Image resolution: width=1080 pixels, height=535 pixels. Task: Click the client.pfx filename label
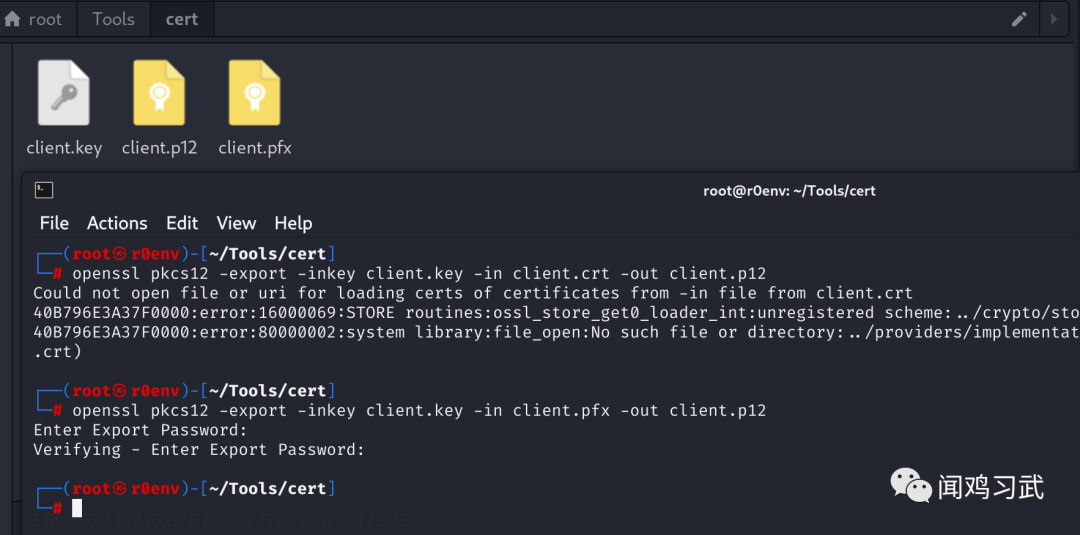tap(254, 148)
